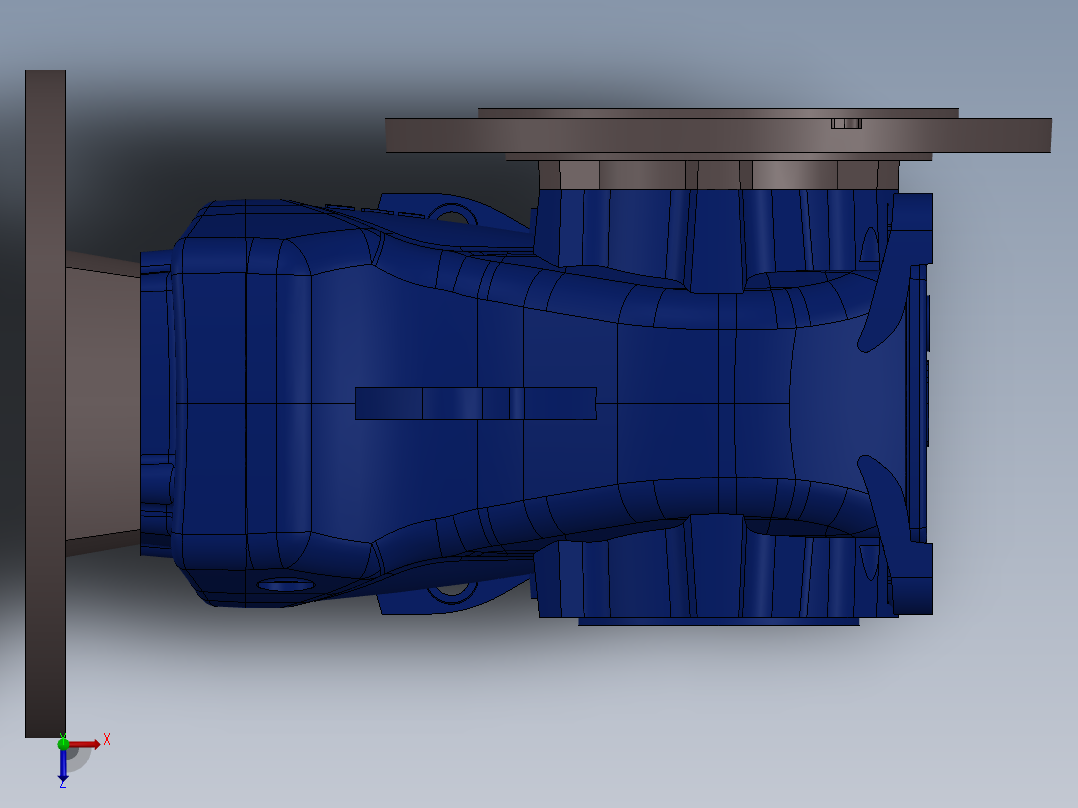Screen dimensions: 1078x808
Task: Click the red X axis arrow of the triad
Action: pos(85,744)
